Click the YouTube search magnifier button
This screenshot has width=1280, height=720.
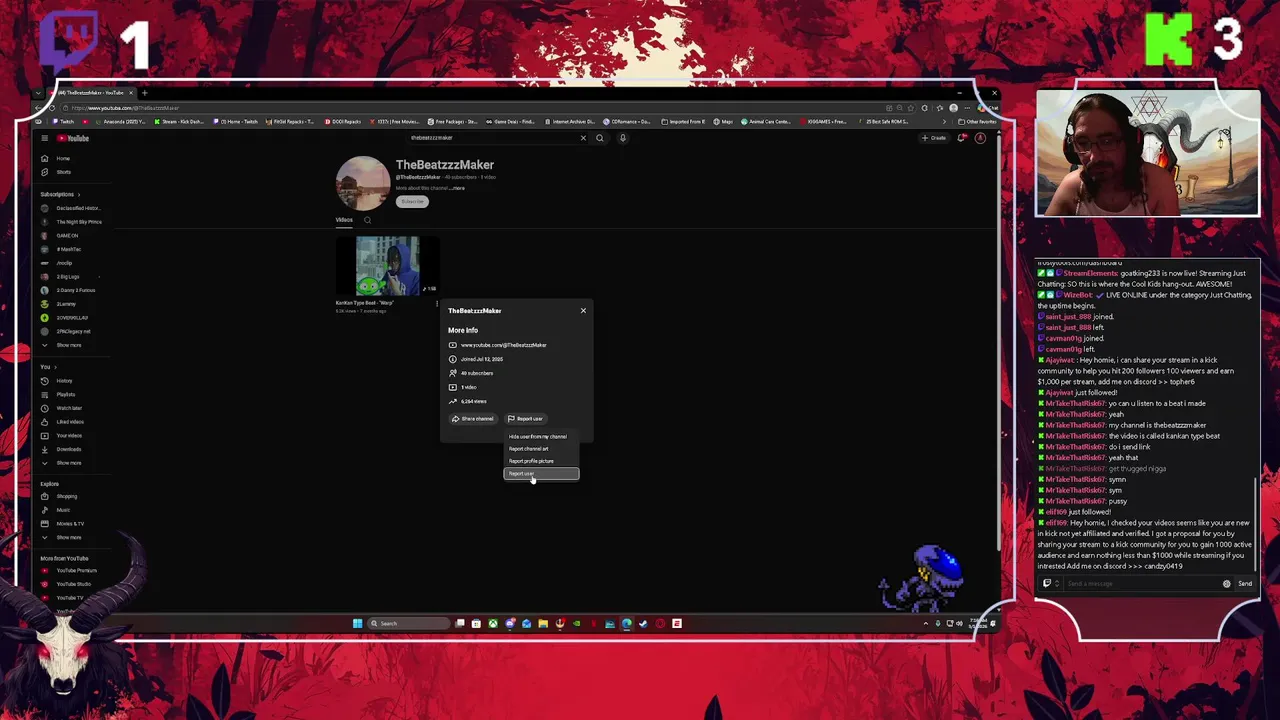(600, 138)
